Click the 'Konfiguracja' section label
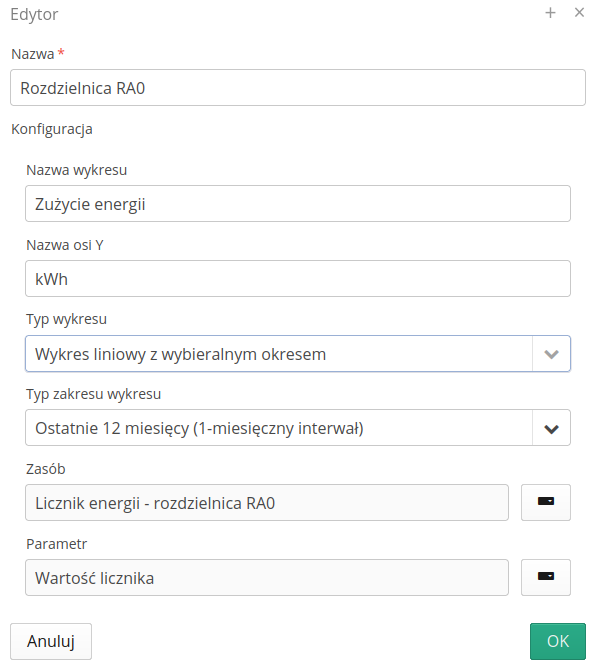 [x=52, y=129]
